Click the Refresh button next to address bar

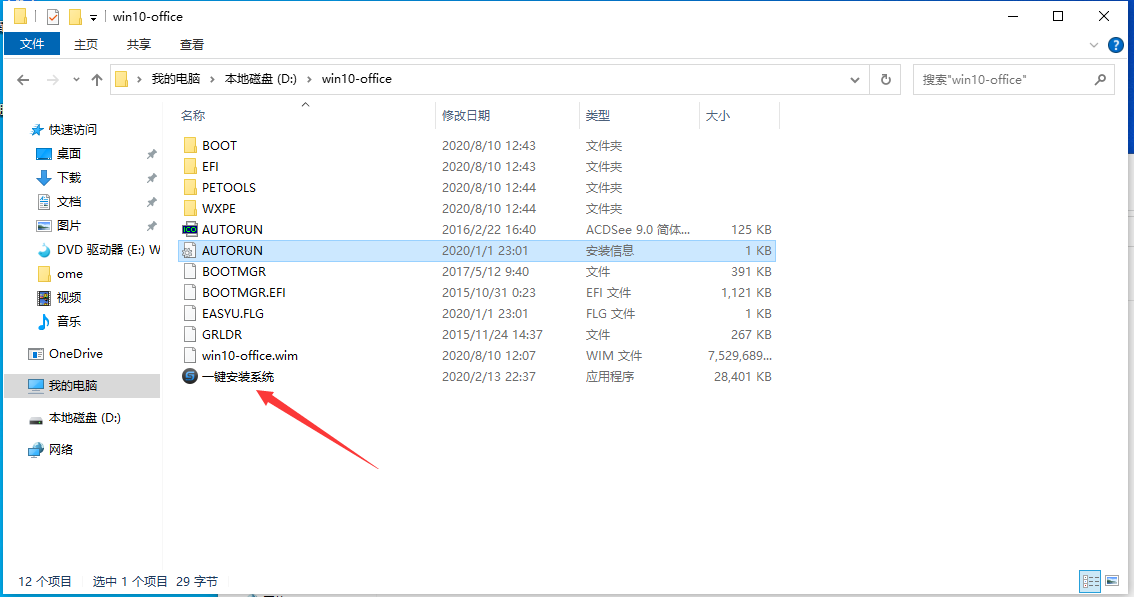click(x=884, y=79)
